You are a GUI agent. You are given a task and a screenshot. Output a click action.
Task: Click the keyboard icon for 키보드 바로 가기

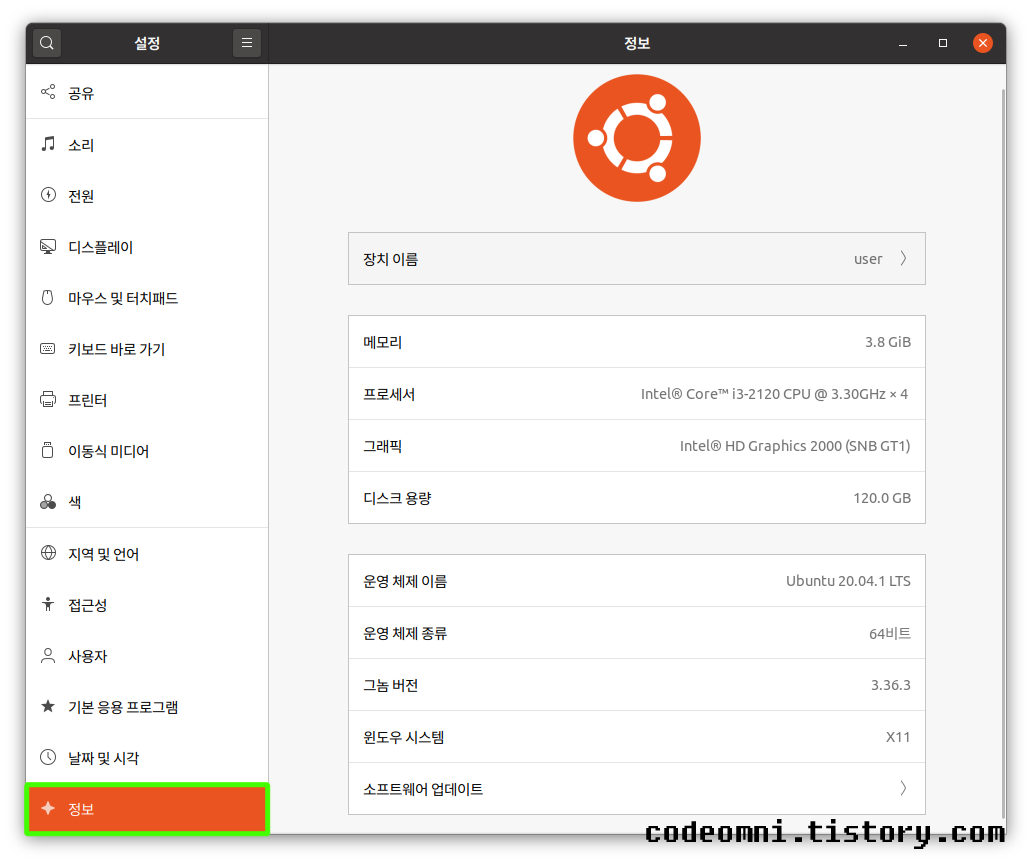point(48,348)
